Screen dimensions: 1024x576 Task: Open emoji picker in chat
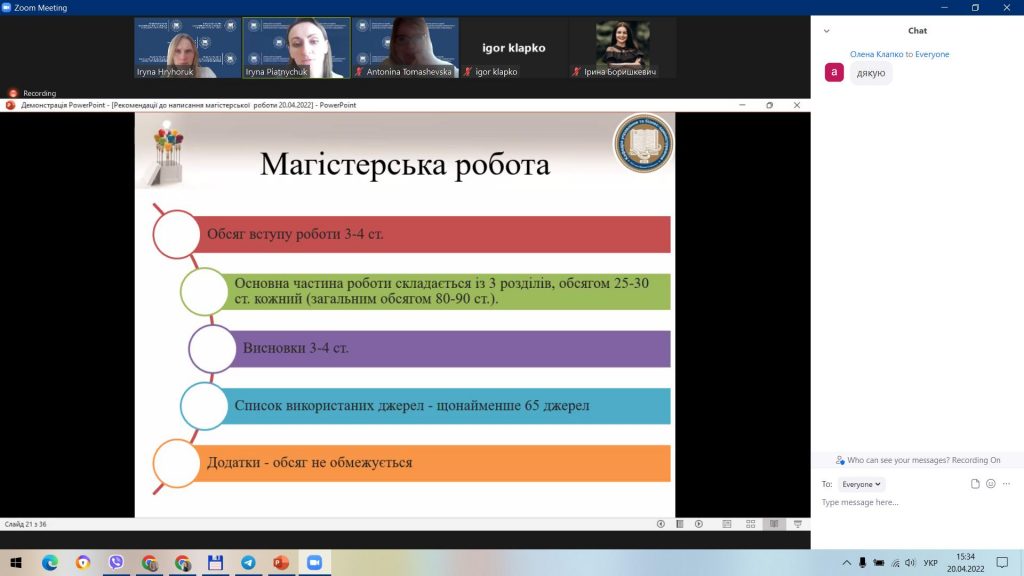[x=991, y=484]
